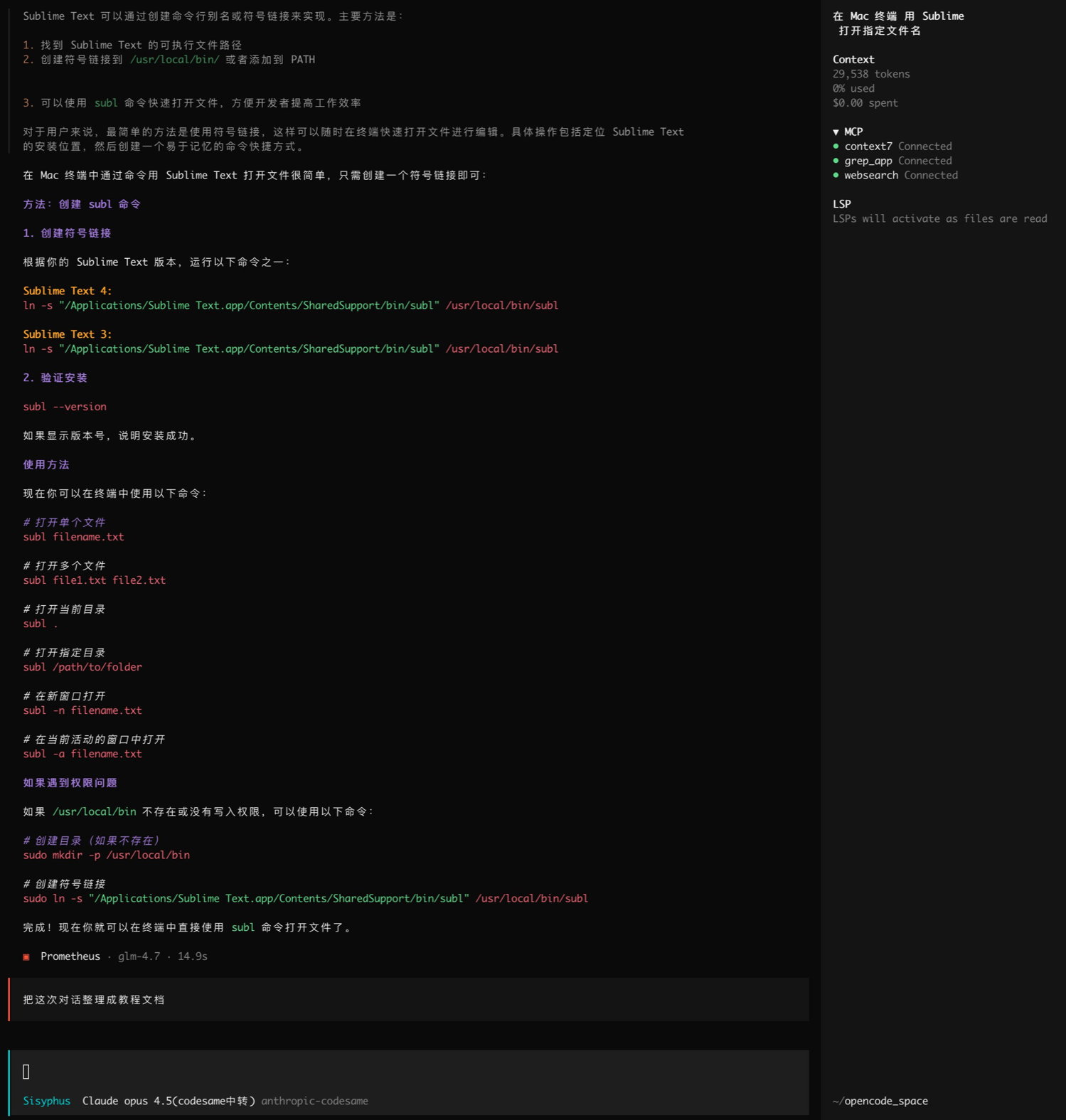Screen dimensions: 1066x1120
Task: Click the comment '# 打开单个文件'
Action: [64, 523]
